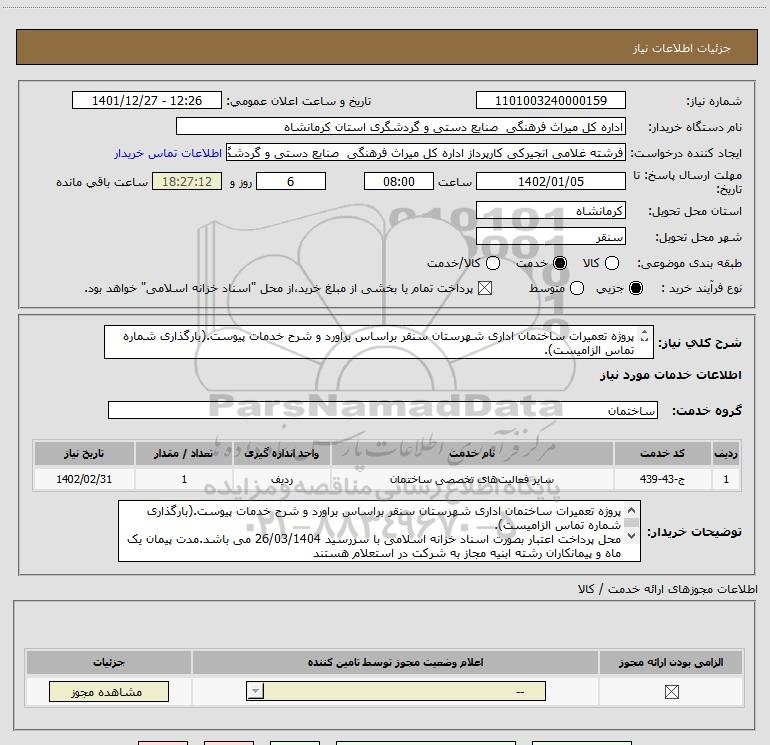Click service name سایر فعالیت‌های تخصصی ساختمان
Screen dimensions: 770x745
pos(472,479)
